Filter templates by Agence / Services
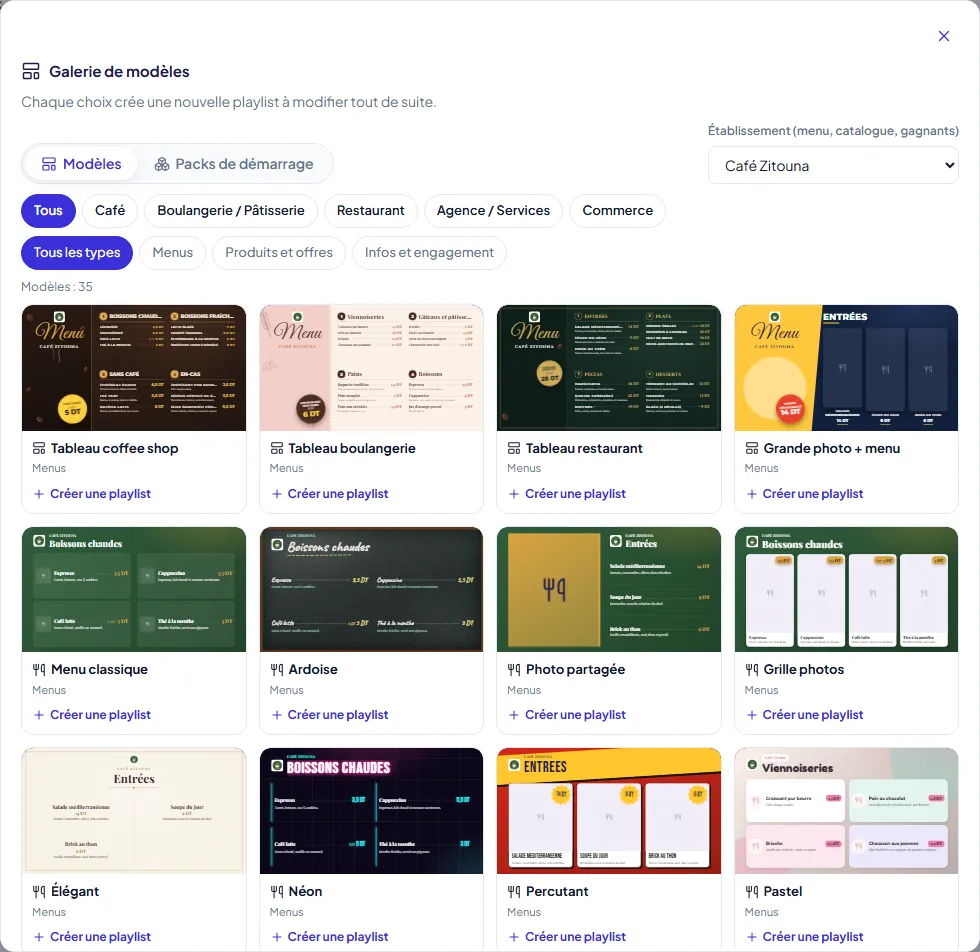Screen dimensions: 980x952 pyautogui.click(x=493, y=211)
